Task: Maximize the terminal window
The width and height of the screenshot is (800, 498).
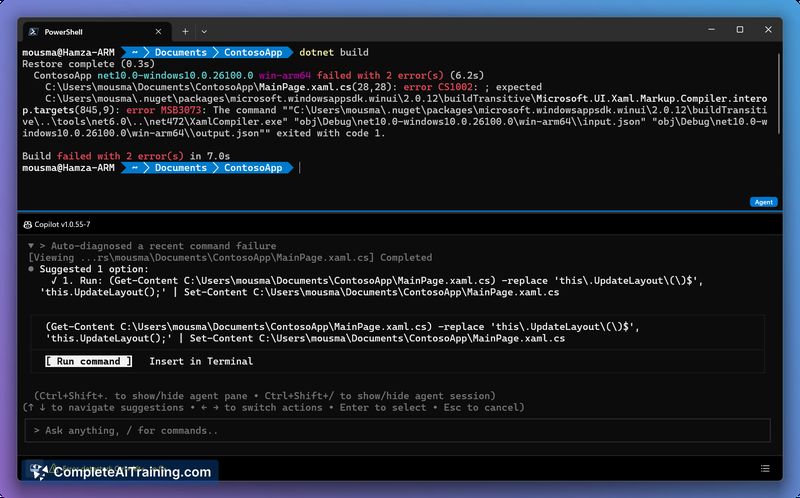Action: click(x=740, y=30)
